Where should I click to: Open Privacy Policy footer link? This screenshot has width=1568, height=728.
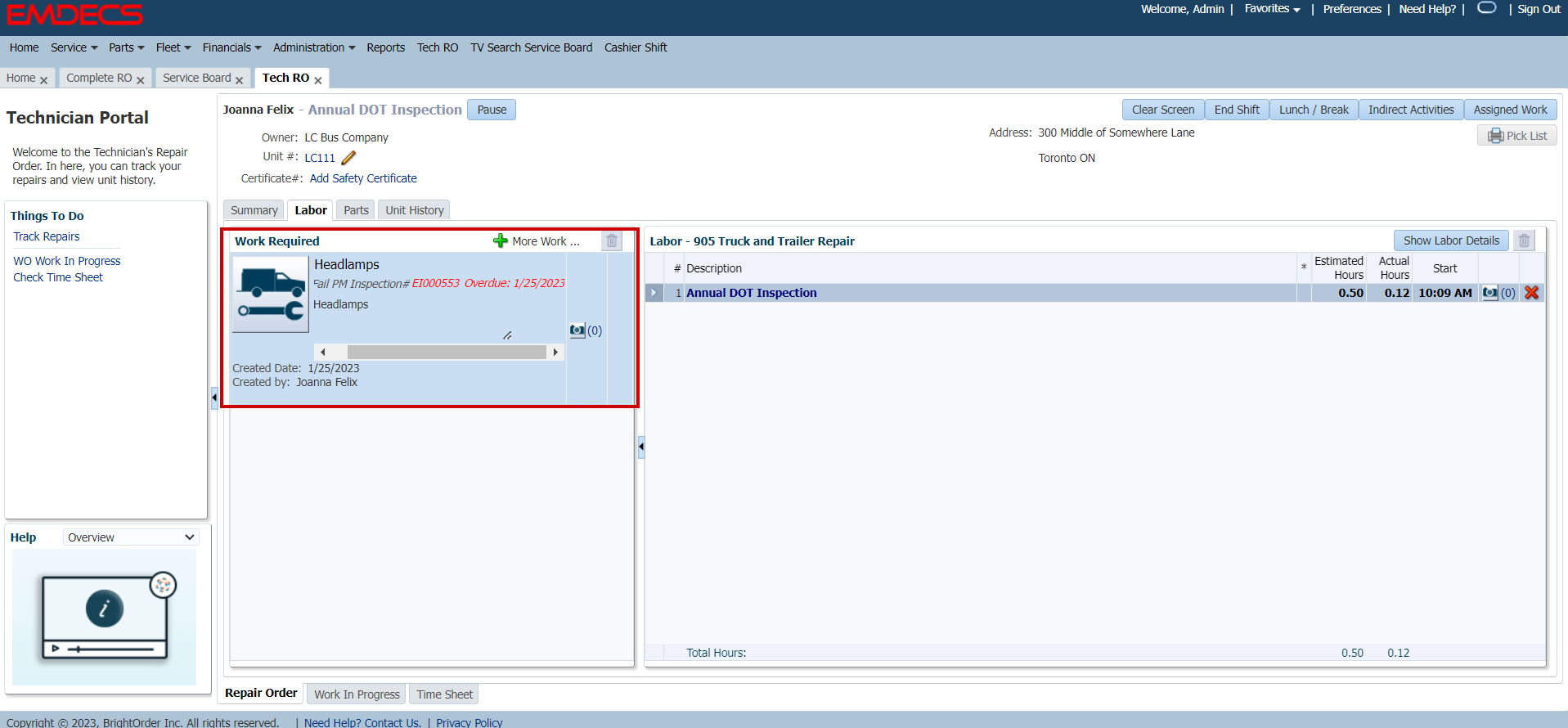(469, 722)
